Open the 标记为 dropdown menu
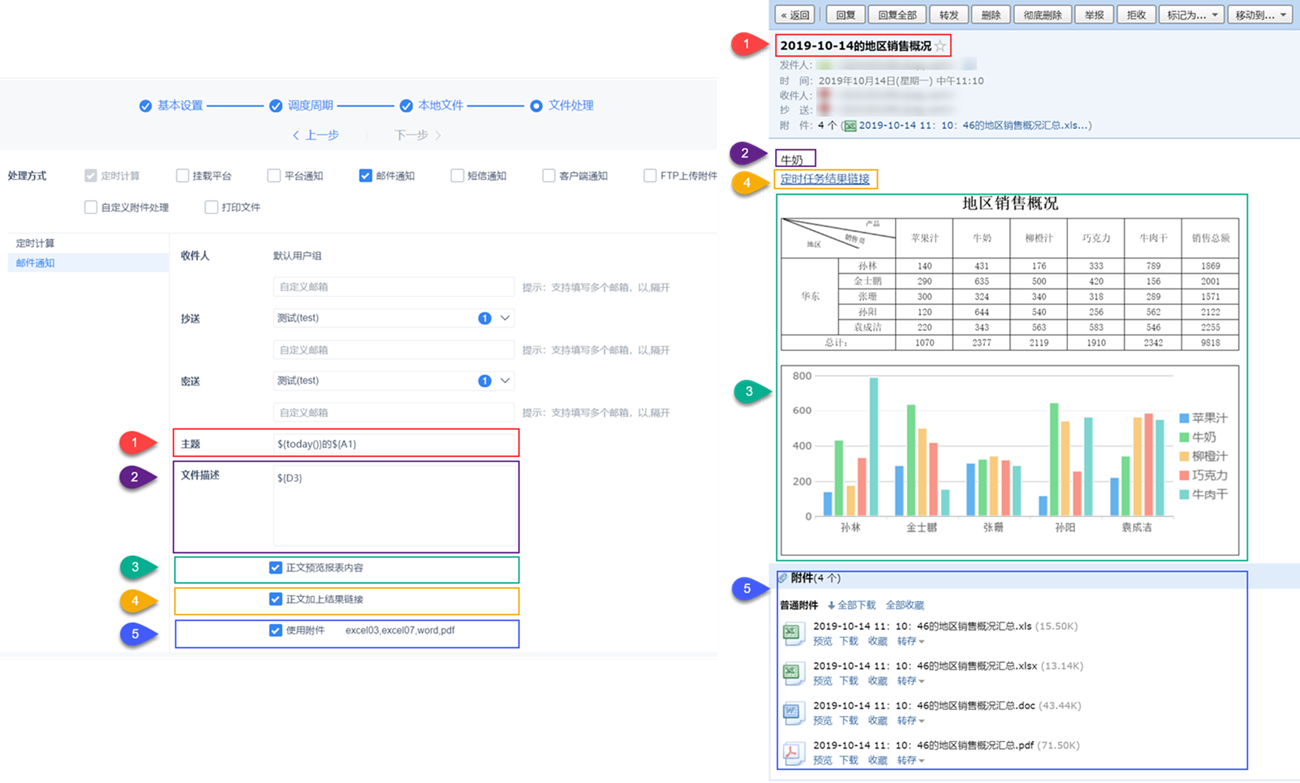The image size is (1300, 783). point(1192,15)
